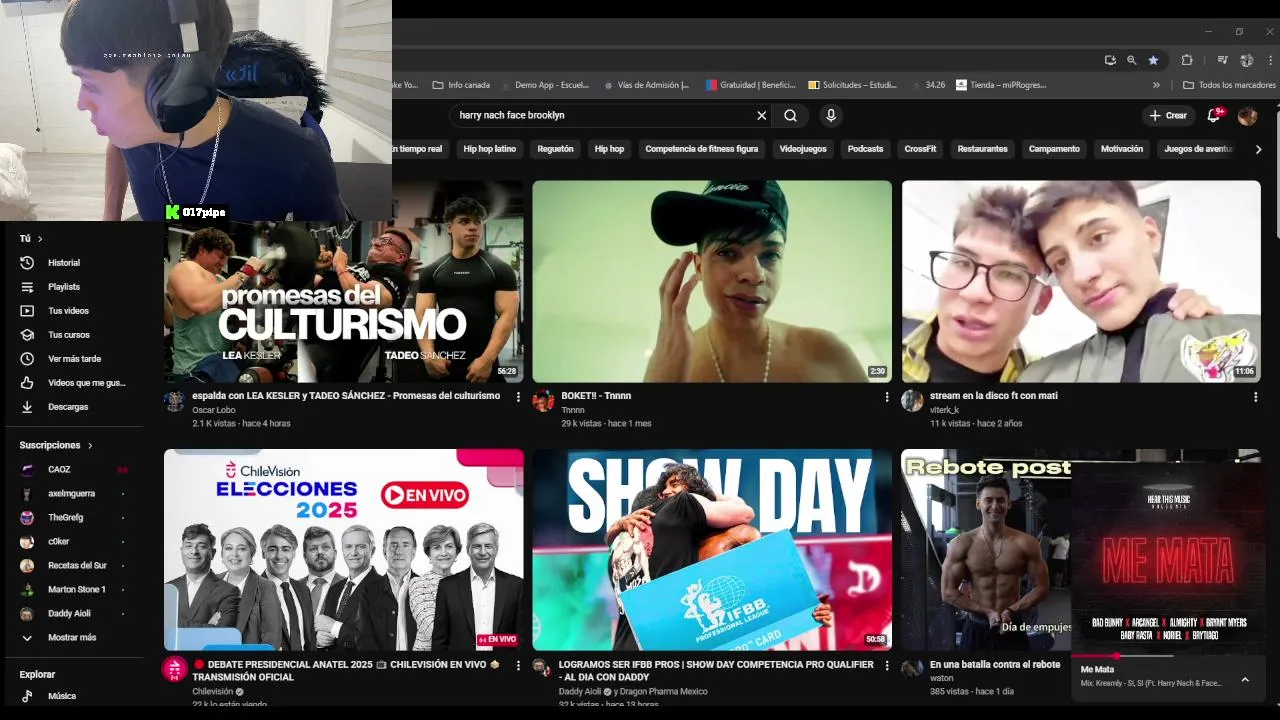The height and width of the screenshot is (720, 1280).
Task: Click the Crear button
Action: tap(1168, 115)
